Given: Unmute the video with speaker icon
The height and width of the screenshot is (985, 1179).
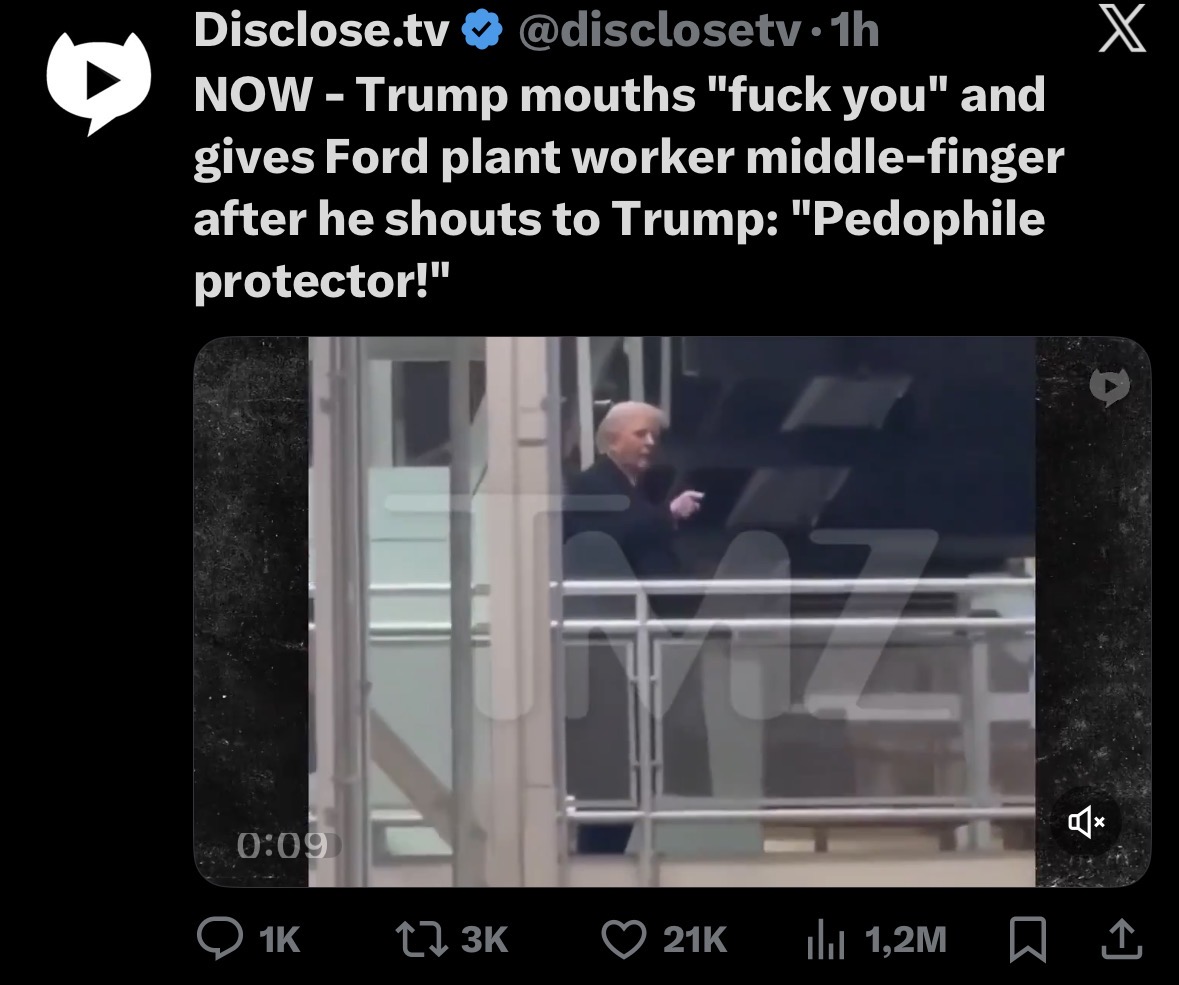Looking at the screenshot, I should [1086, 822].
